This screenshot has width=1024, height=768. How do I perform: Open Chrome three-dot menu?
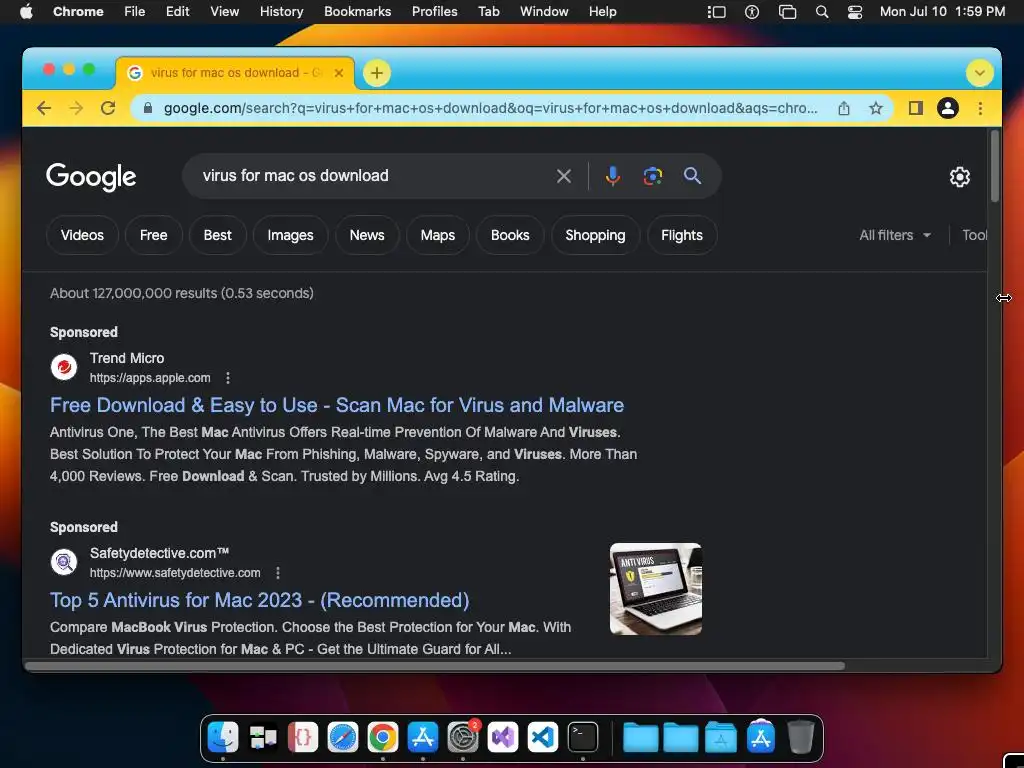(x=980, y=108)
